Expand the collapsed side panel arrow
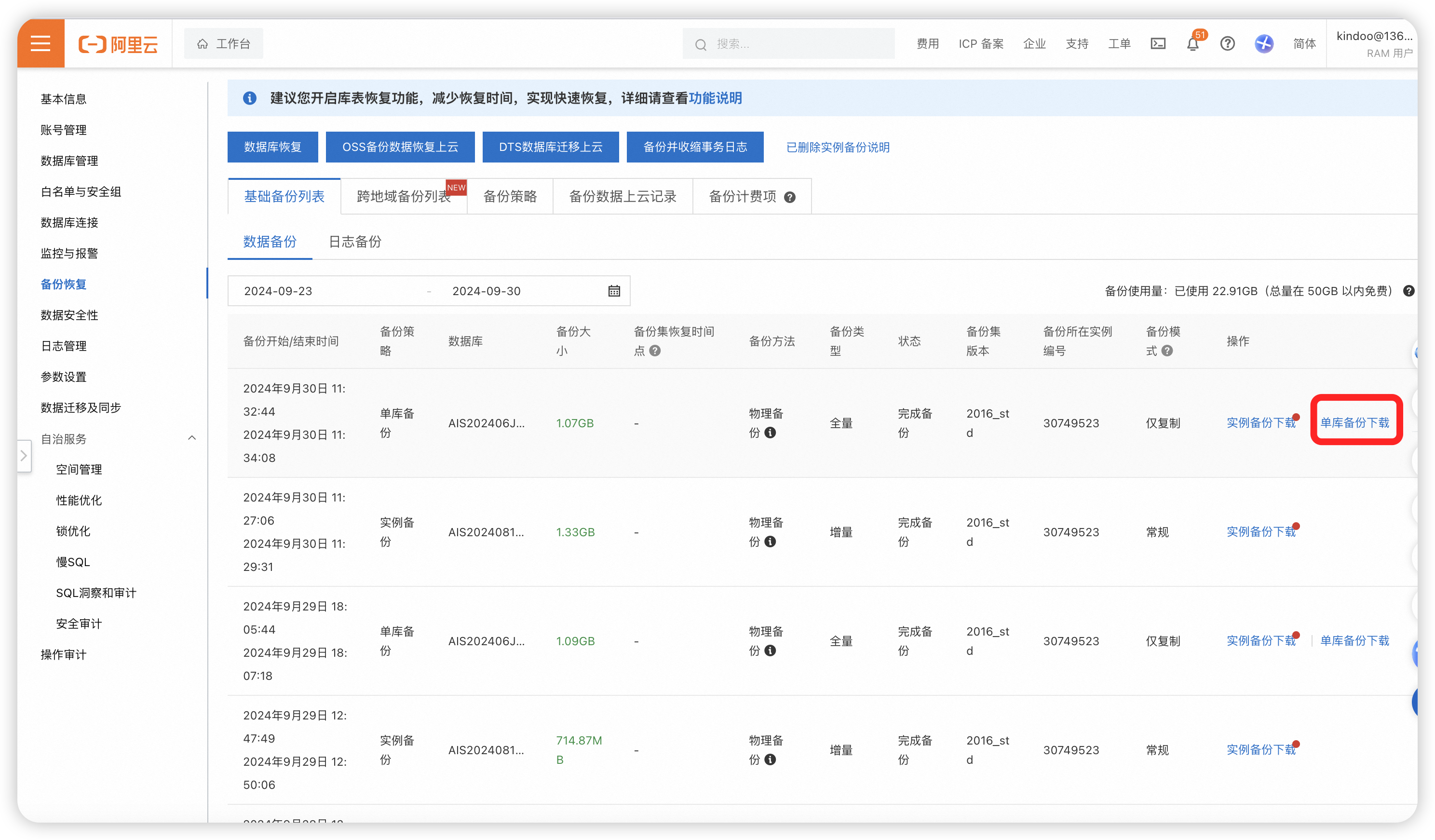This screenshot has width=1435, height=840. click(x=24, y=456)
